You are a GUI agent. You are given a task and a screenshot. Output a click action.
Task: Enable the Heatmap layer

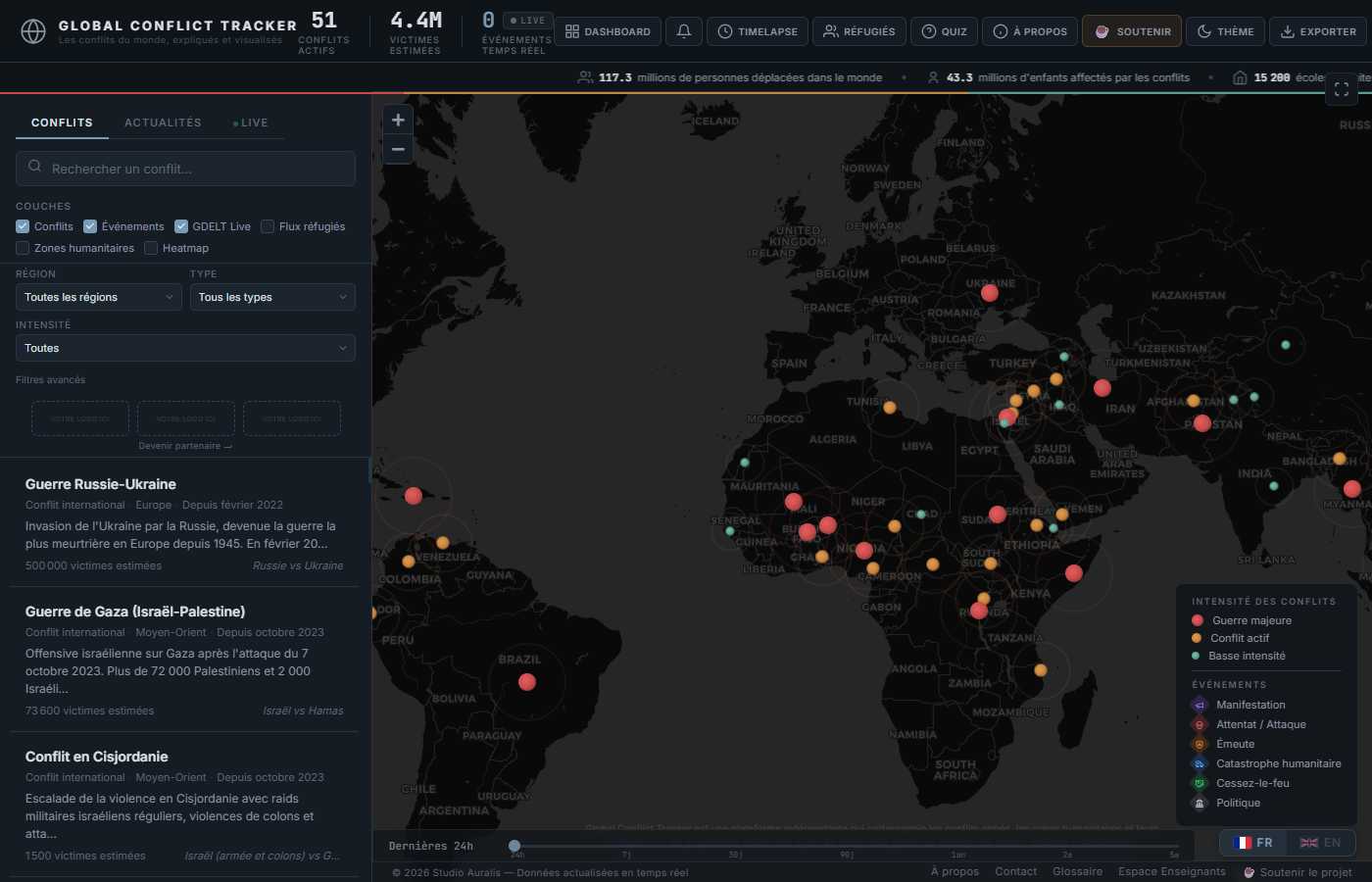149,247
